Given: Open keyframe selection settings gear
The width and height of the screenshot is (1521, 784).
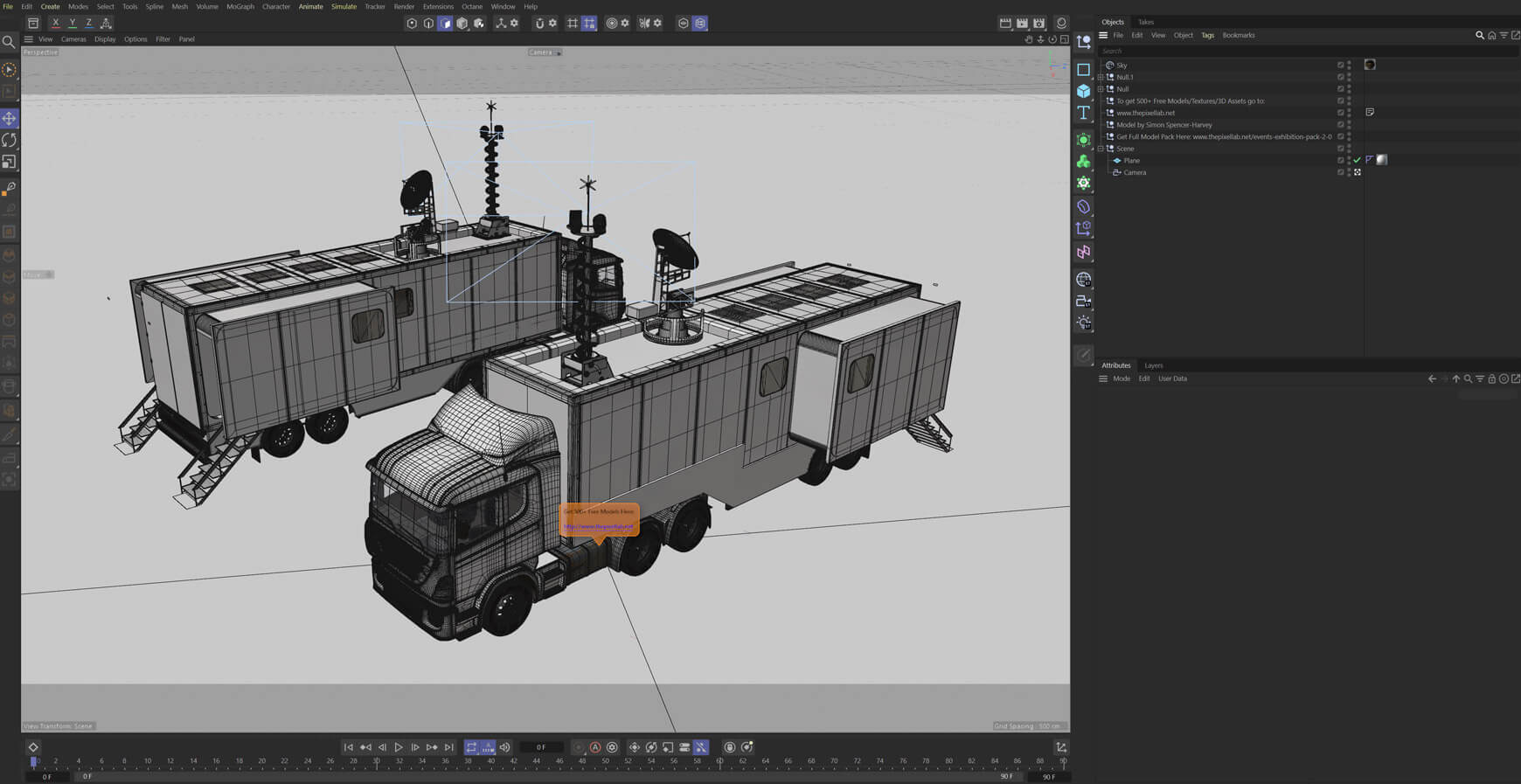Looking at the screenshot, I should pos(612,747).
